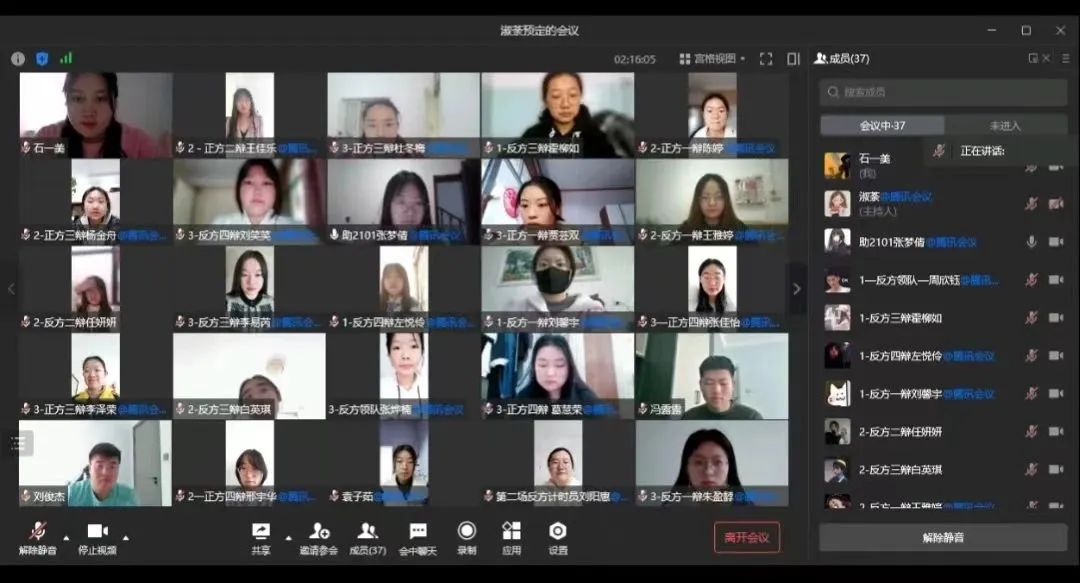The height and width of the screenshot is (583, 1080).
Task: Select the 会议中·37 tab
Action: (882, 126)
